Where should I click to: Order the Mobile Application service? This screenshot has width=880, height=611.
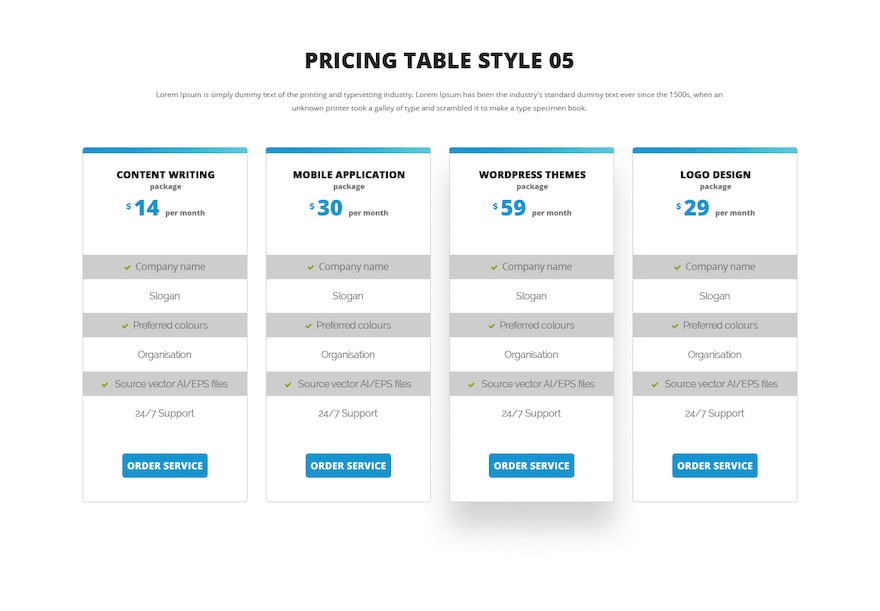coord(348,466)
